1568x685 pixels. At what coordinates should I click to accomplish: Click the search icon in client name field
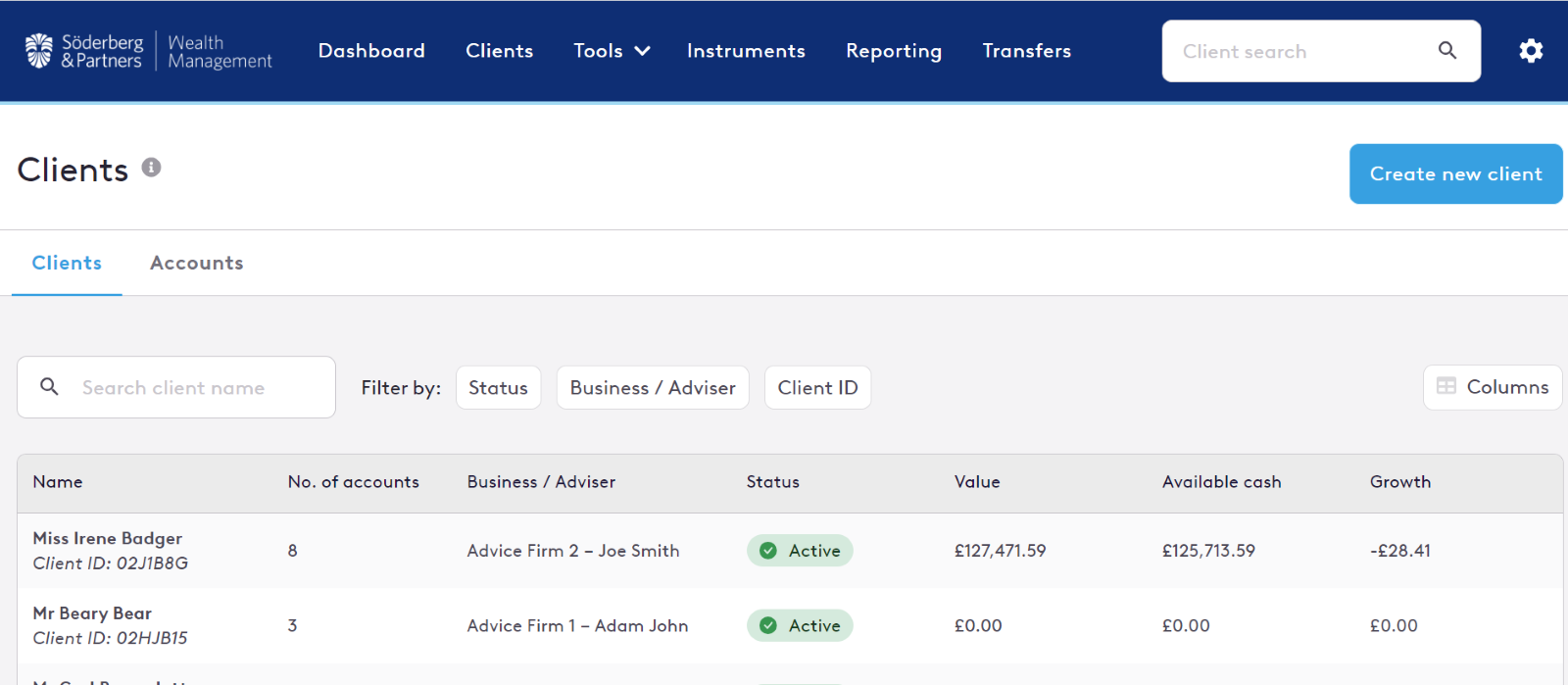pyautogui.click(x=49, y=387)
